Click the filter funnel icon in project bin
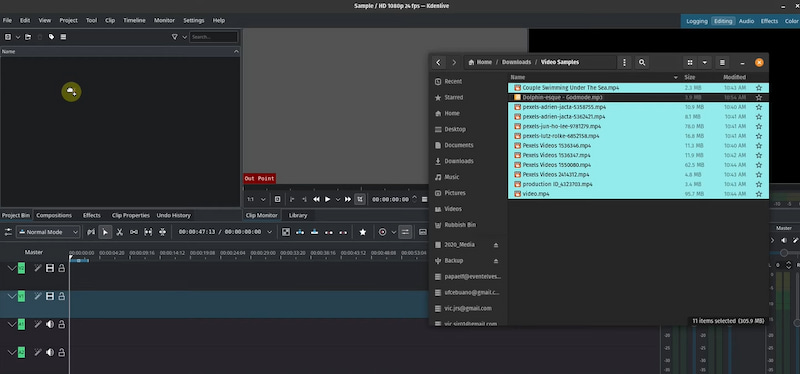This screenshot has width=800, height=374. [174, 37]
